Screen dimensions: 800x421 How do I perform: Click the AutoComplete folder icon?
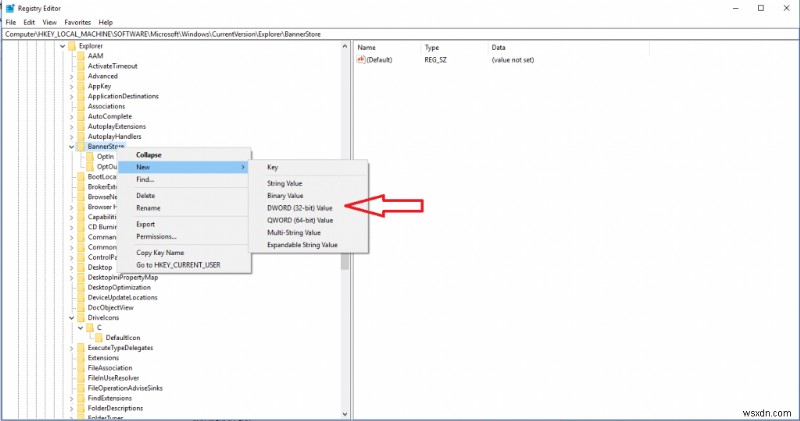pyautogui.click(x=81, y=116)
